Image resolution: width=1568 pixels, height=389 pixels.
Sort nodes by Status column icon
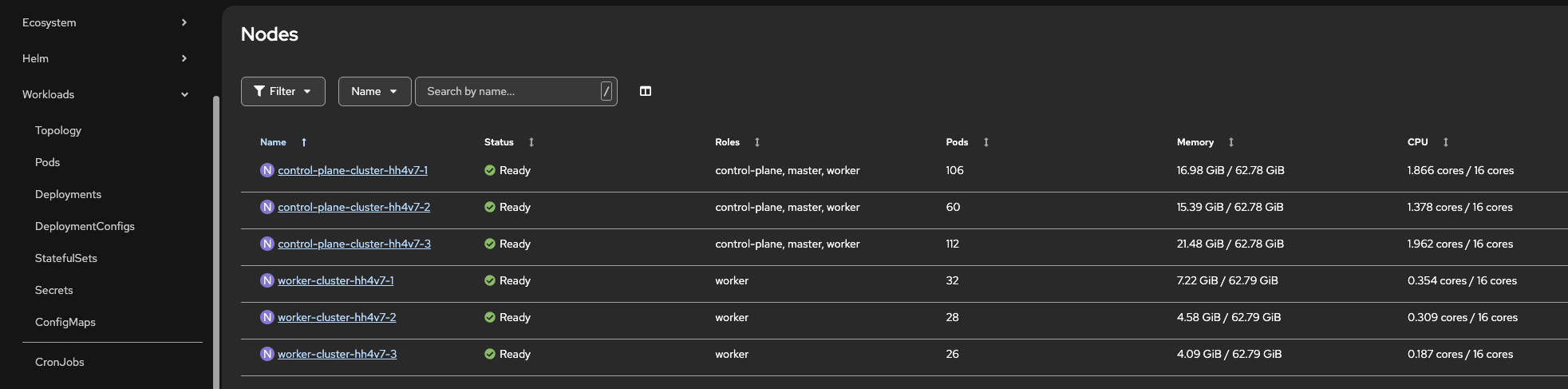point(531,142)
